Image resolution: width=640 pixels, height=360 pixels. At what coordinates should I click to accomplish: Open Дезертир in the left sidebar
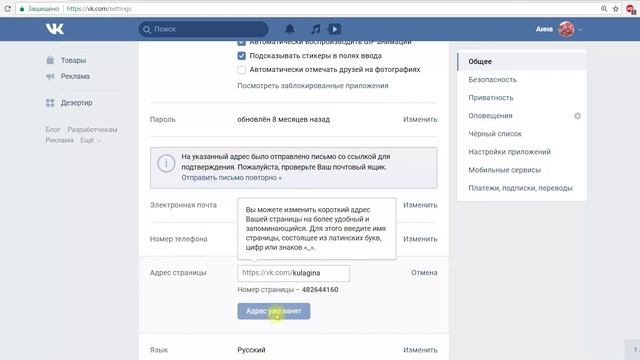point(76,103)
